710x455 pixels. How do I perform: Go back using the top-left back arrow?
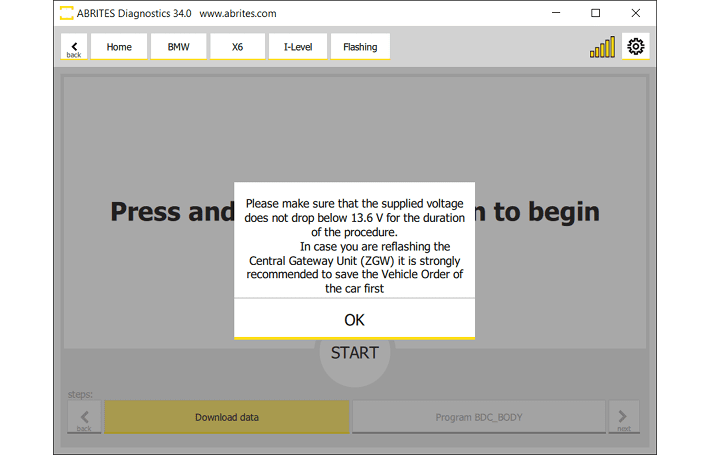point(74,47)
